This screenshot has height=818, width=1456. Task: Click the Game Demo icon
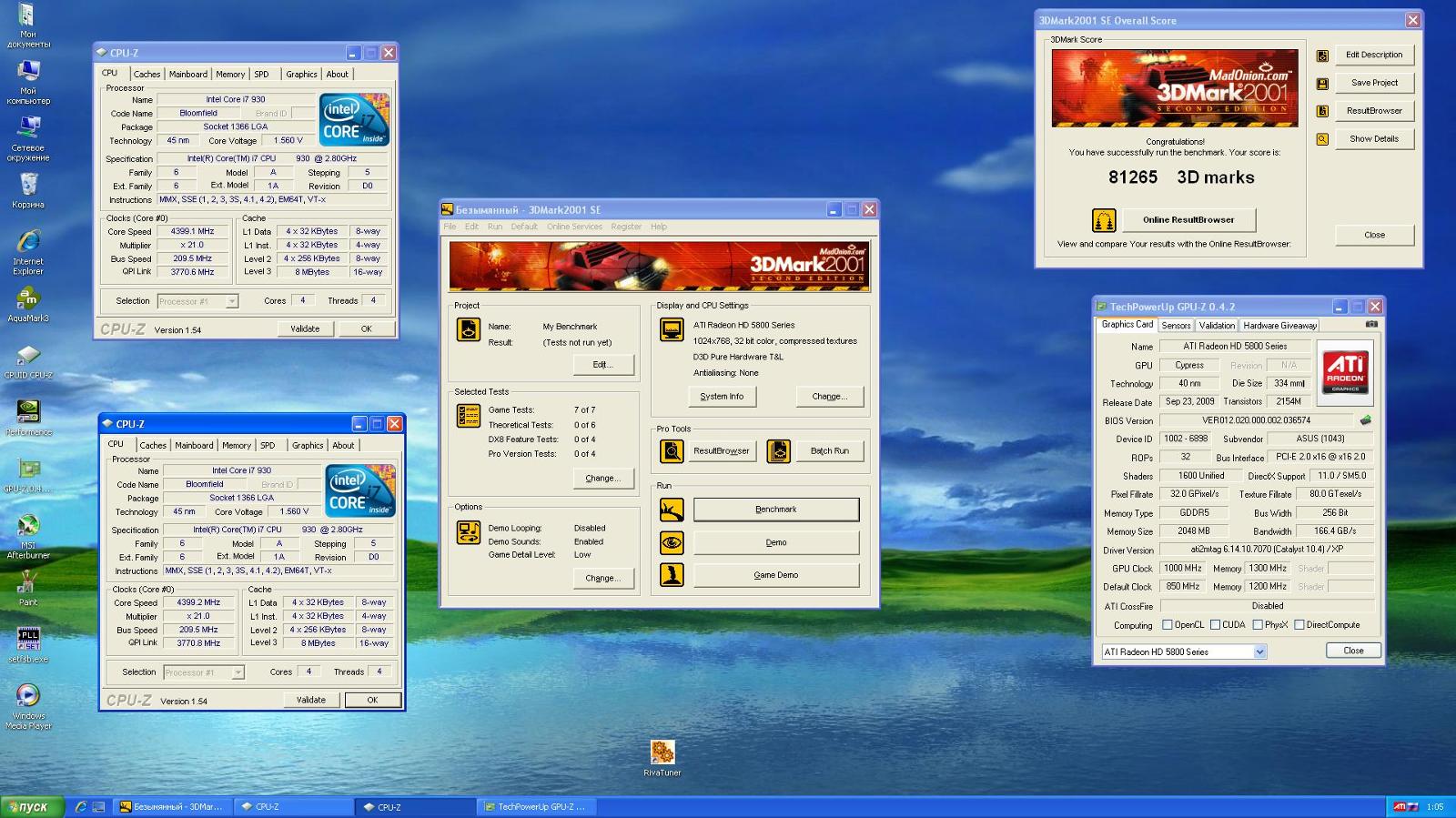pos(672,575)
